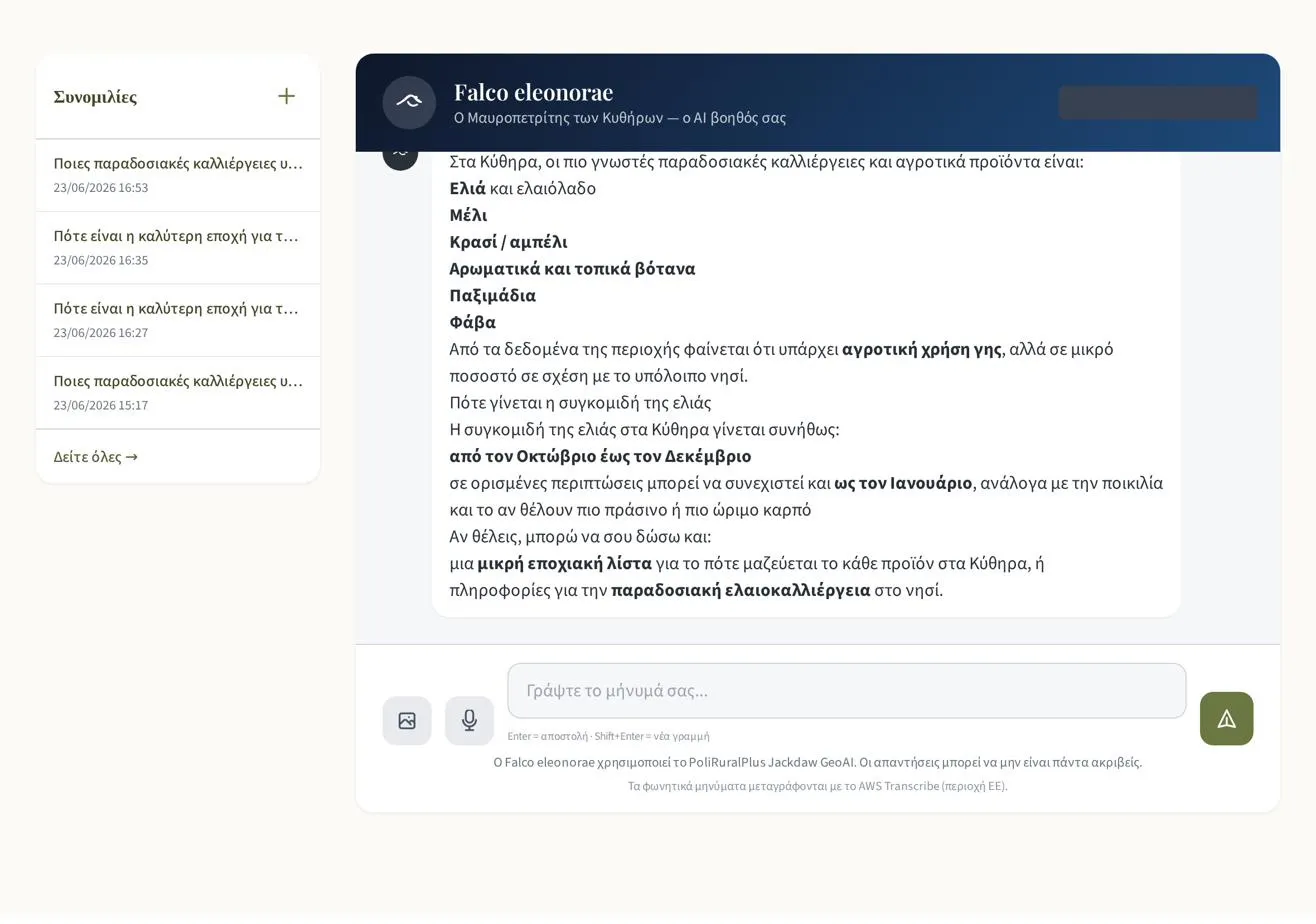1316x924 pixels.
Task: Click the Συνομιλίες sidebar heading
Action: click(x=95, y=97)
